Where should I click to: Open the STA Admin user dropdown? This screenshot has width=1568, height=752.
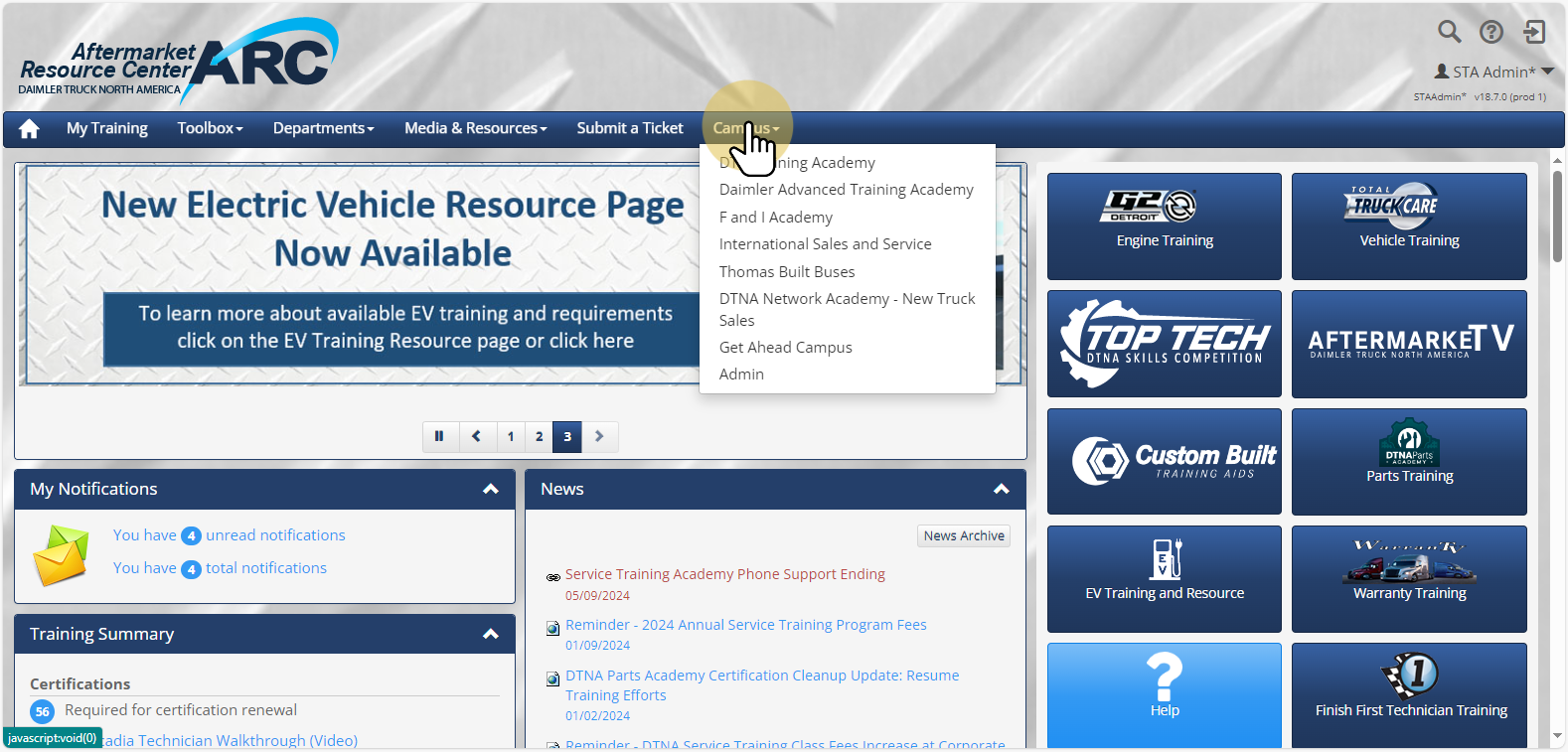1494,72
